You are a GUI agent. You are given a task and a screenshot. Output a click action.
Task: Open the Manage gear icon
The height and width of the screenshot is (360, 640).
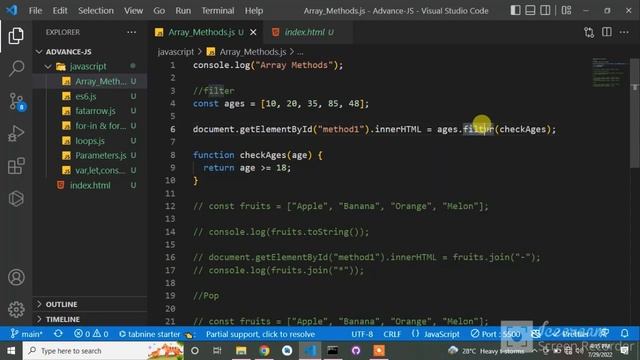click(16, 309)
